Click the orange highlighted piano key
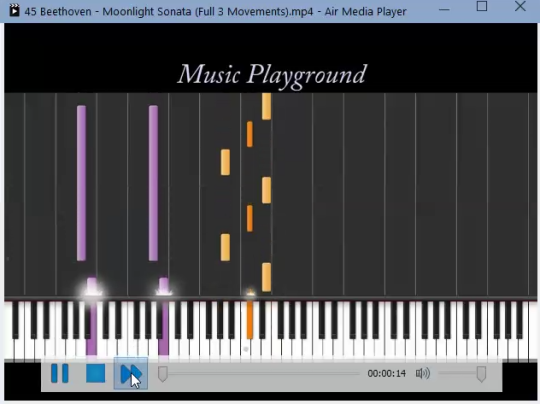 (x=250, y=320)
